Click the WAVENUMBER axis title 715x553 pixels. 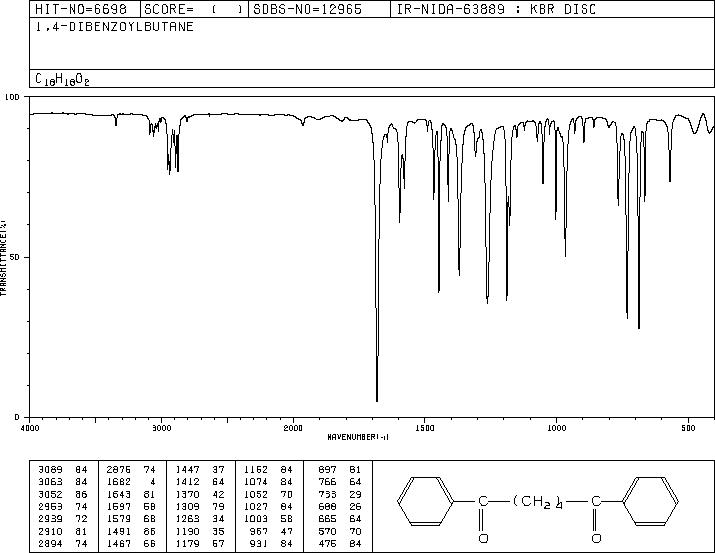[358, 437]
